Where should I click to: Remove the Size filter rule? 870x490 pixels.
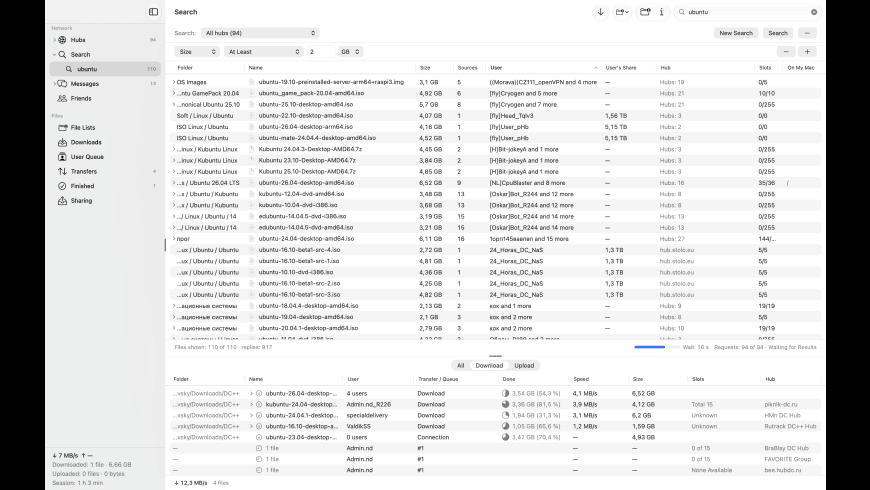click(x=786, y=52)
